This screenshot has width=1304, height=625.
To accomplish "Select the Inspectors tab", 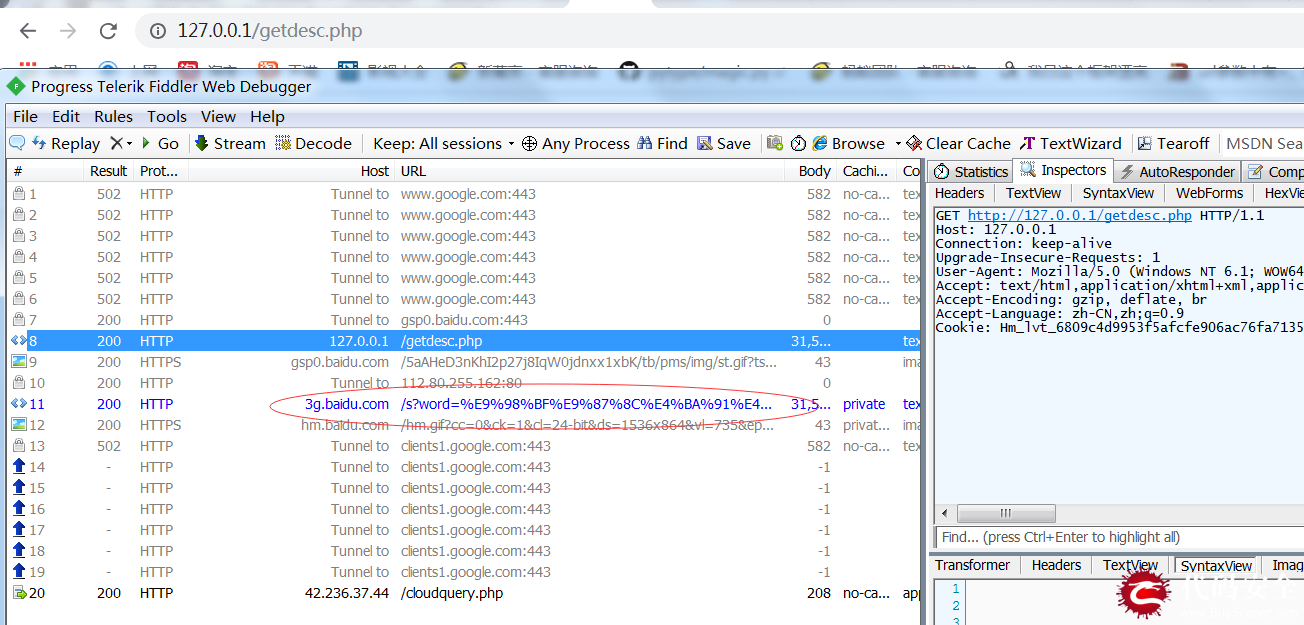I will [1063, 170].
